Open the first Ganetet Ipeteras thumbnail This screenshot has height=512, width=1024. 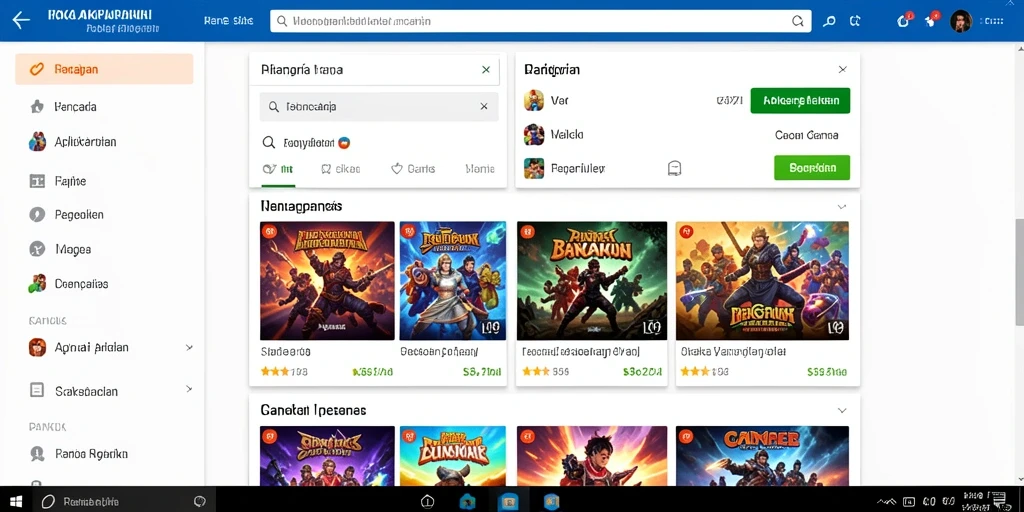[x=327, y=456]
